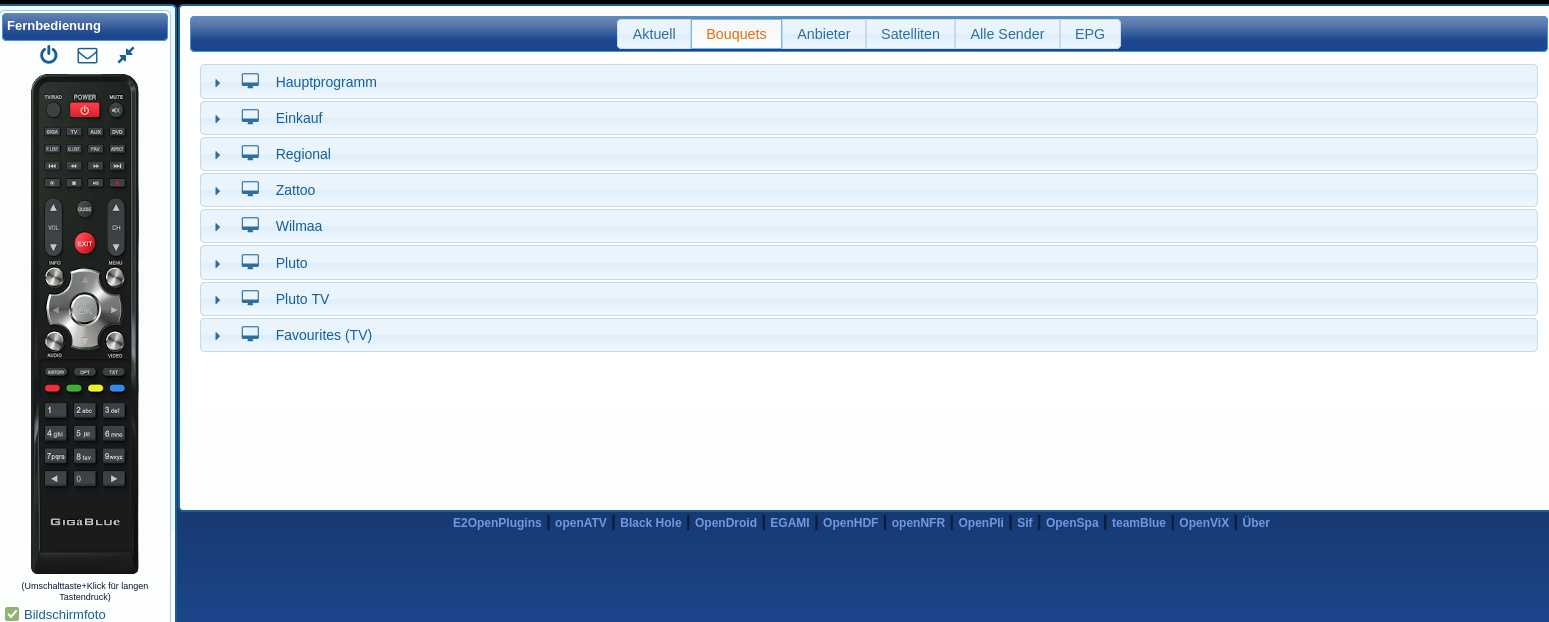
Task: Click the P.LIST button on the remote
Action: [52, 149]
